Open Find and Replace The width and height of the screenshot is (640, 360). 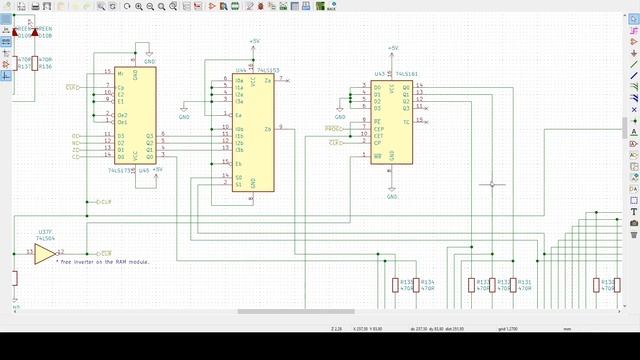[x=112, y=6]
